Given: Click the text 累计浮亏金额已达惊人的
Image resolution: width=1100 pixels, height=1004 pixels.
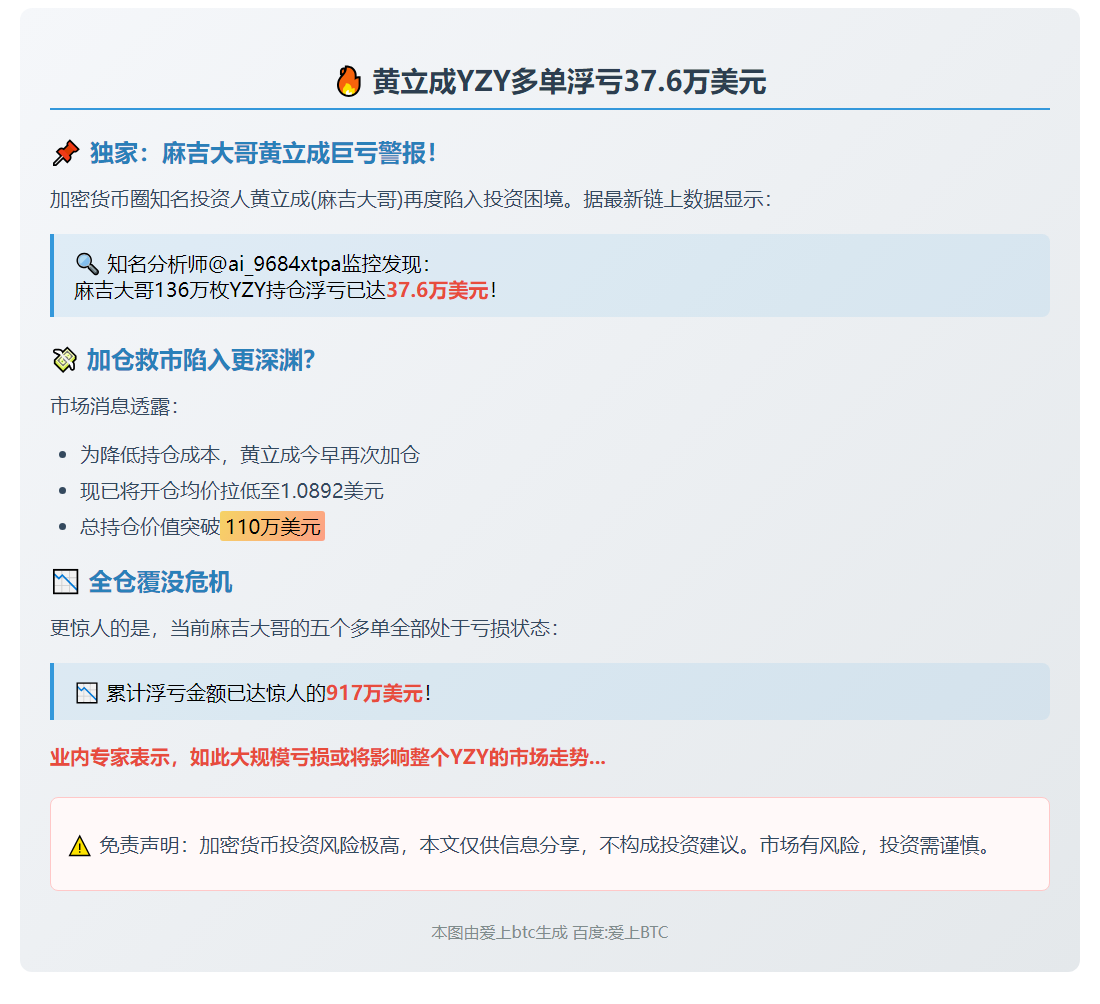Looking at the screenshot, I should tap(216, 693).
